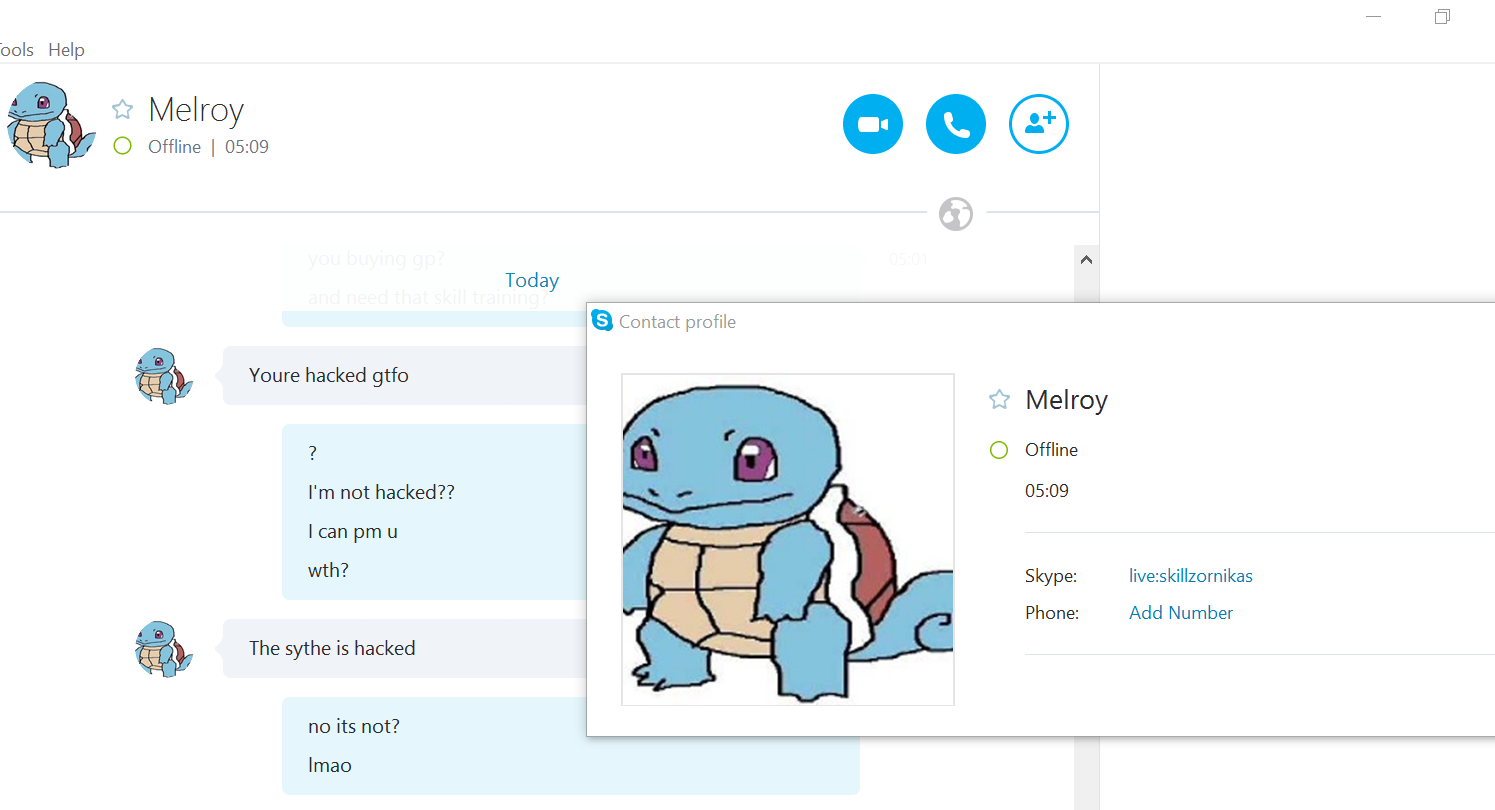Viewport: 1495px width, 810px height.
Task: Click the "I can pm u" message
Action: tap(353, 531)
